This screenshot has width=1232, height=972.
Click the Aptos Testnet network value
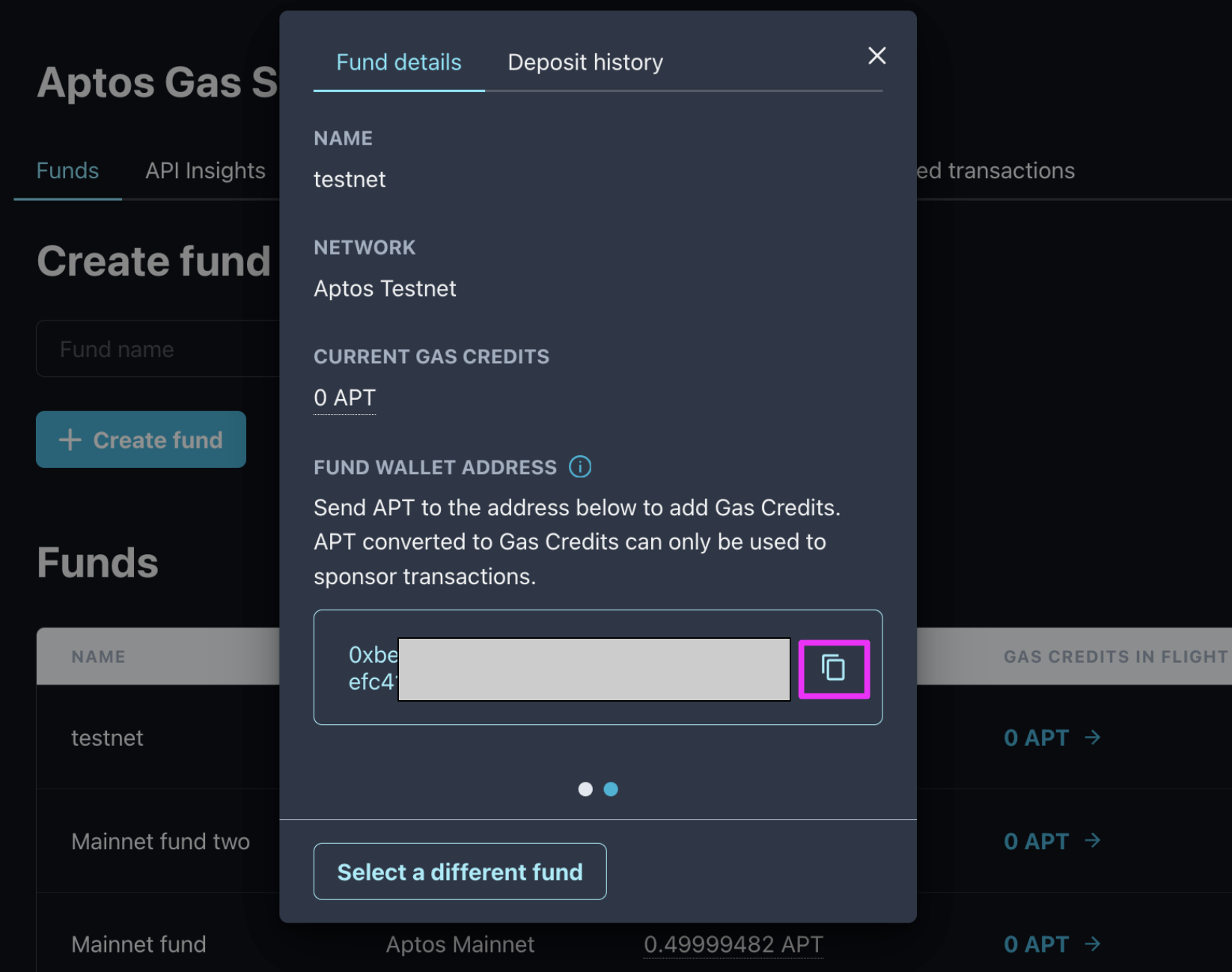tap(385, 288)
